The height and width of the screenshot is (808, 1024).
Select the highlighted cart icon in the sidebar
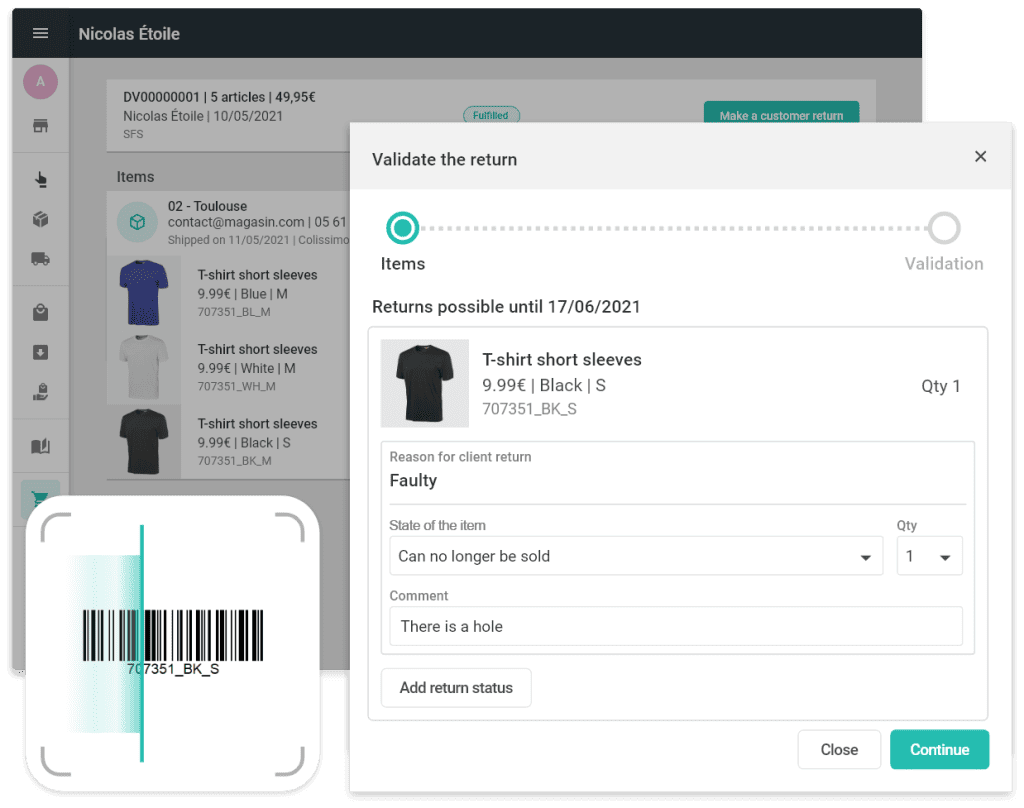[x=40, y=498]
